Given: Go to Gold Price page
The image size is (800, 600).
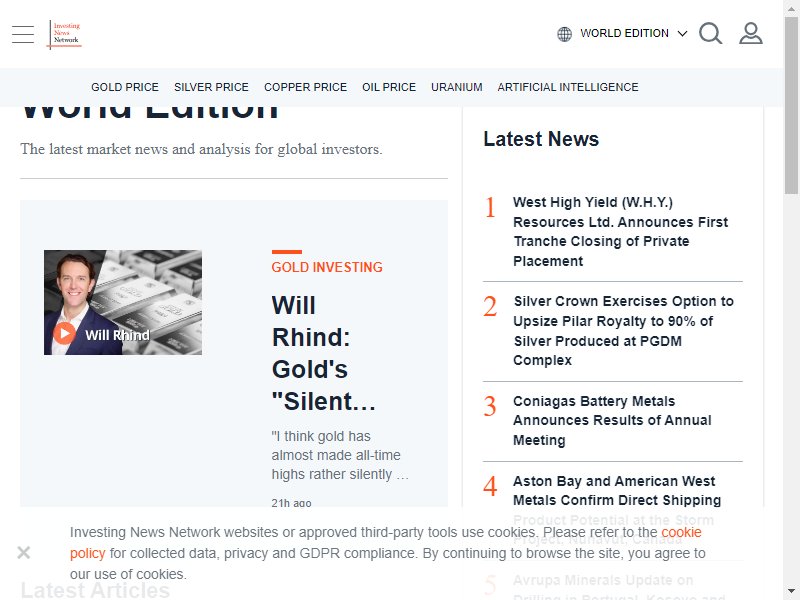Looking at the screenshot, I should point(125,87).
